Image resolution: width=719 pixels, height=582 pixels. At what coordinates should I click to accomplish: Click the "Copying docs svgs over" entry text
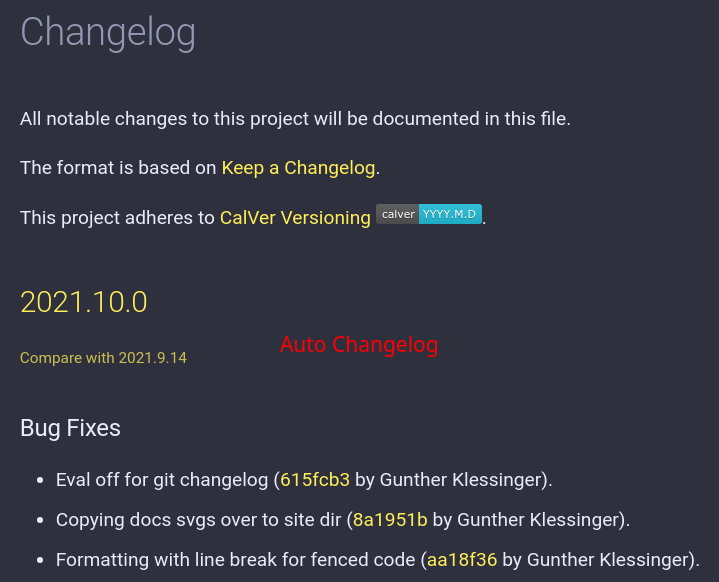(195, 519)
